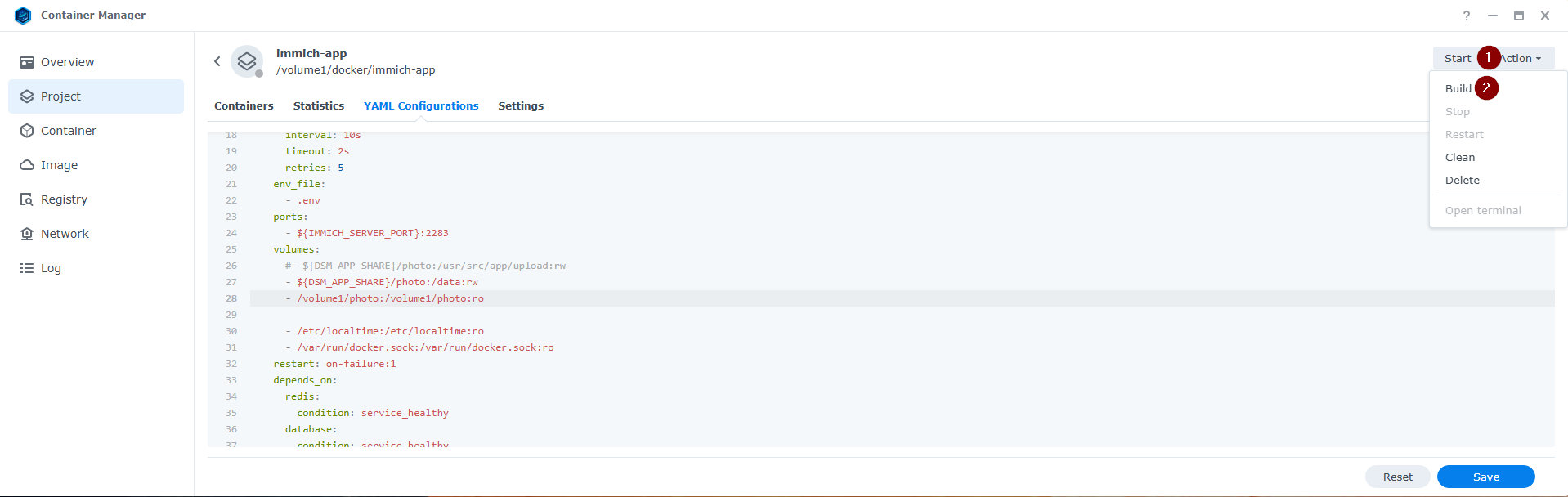
Task: Choose Delete from the Action menu
Action: [1462, 180]
